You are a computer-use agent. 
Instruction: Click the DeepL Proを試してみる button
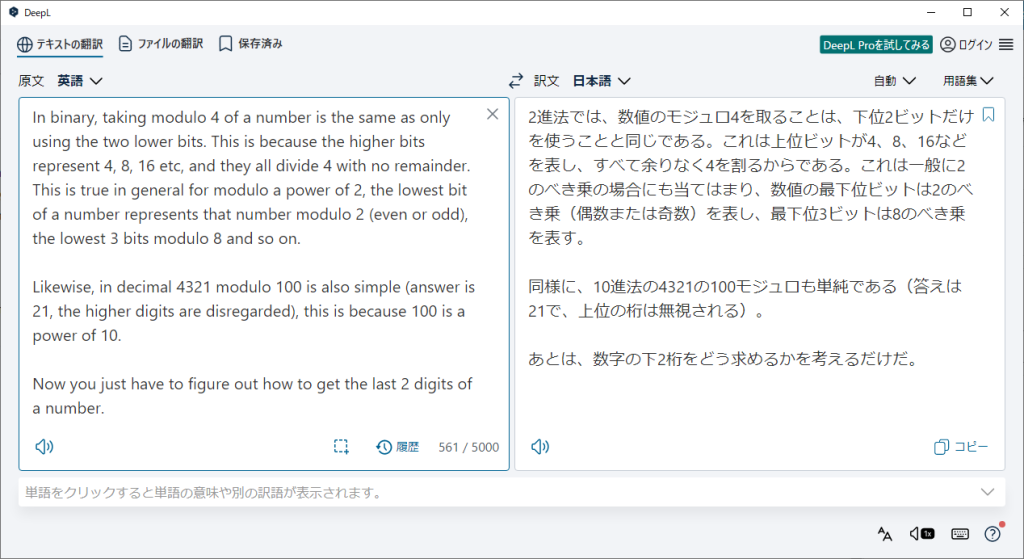pos(876,44)
